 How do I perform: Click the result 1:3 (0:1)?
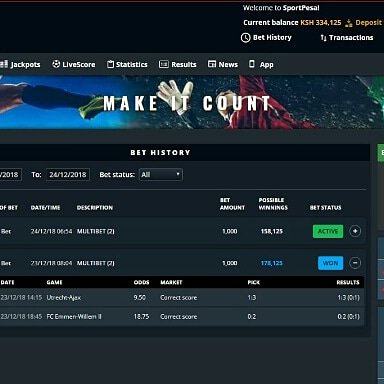pyautogui.click(x=349, y=298)
